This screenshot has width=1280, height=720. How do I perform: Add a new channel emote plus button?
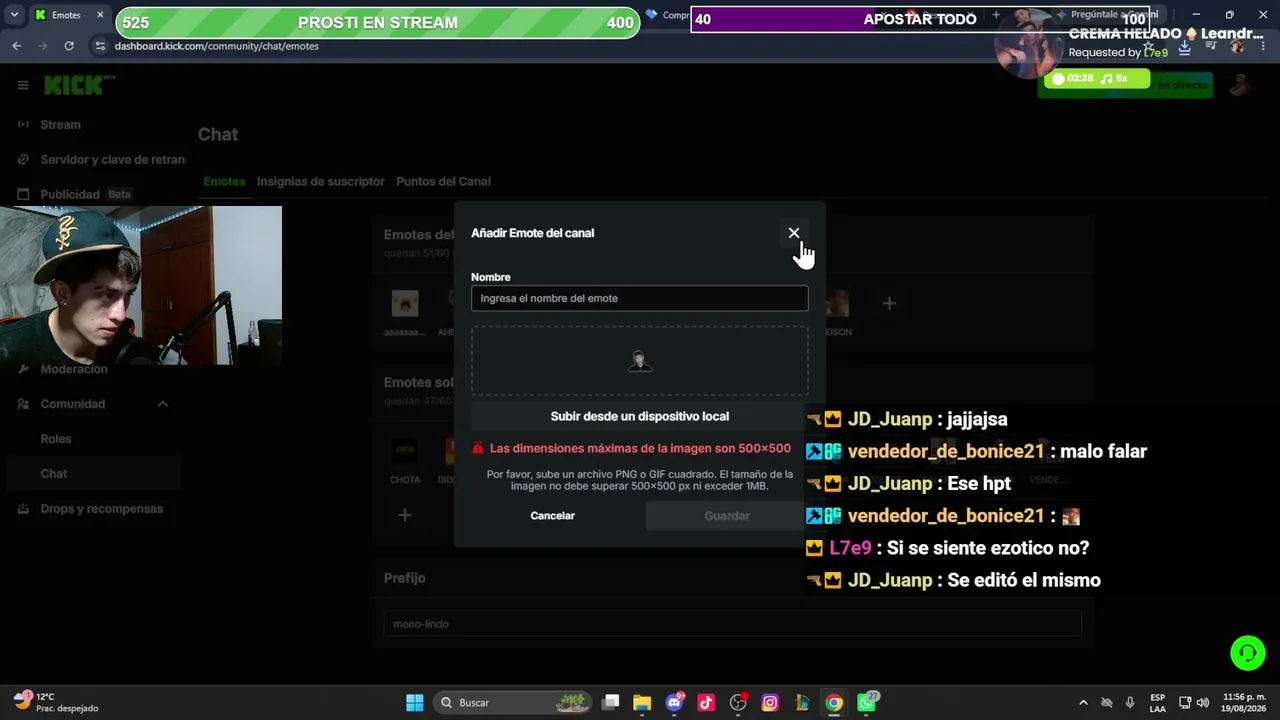pyautogui.click(x=889, y=303)
